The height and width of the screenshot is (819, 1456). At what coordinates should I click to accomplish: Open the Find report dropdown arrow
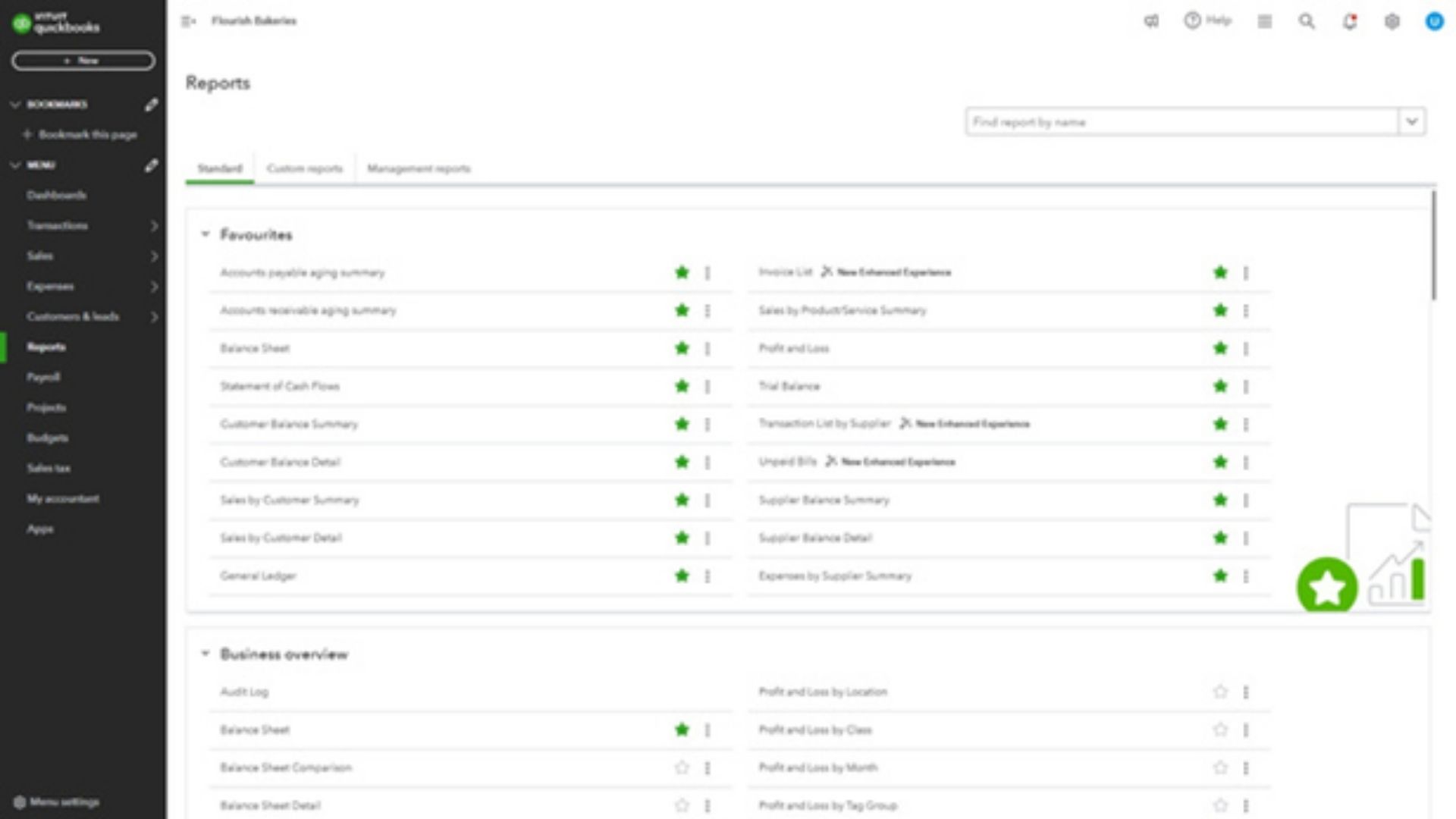point(1412,121)
